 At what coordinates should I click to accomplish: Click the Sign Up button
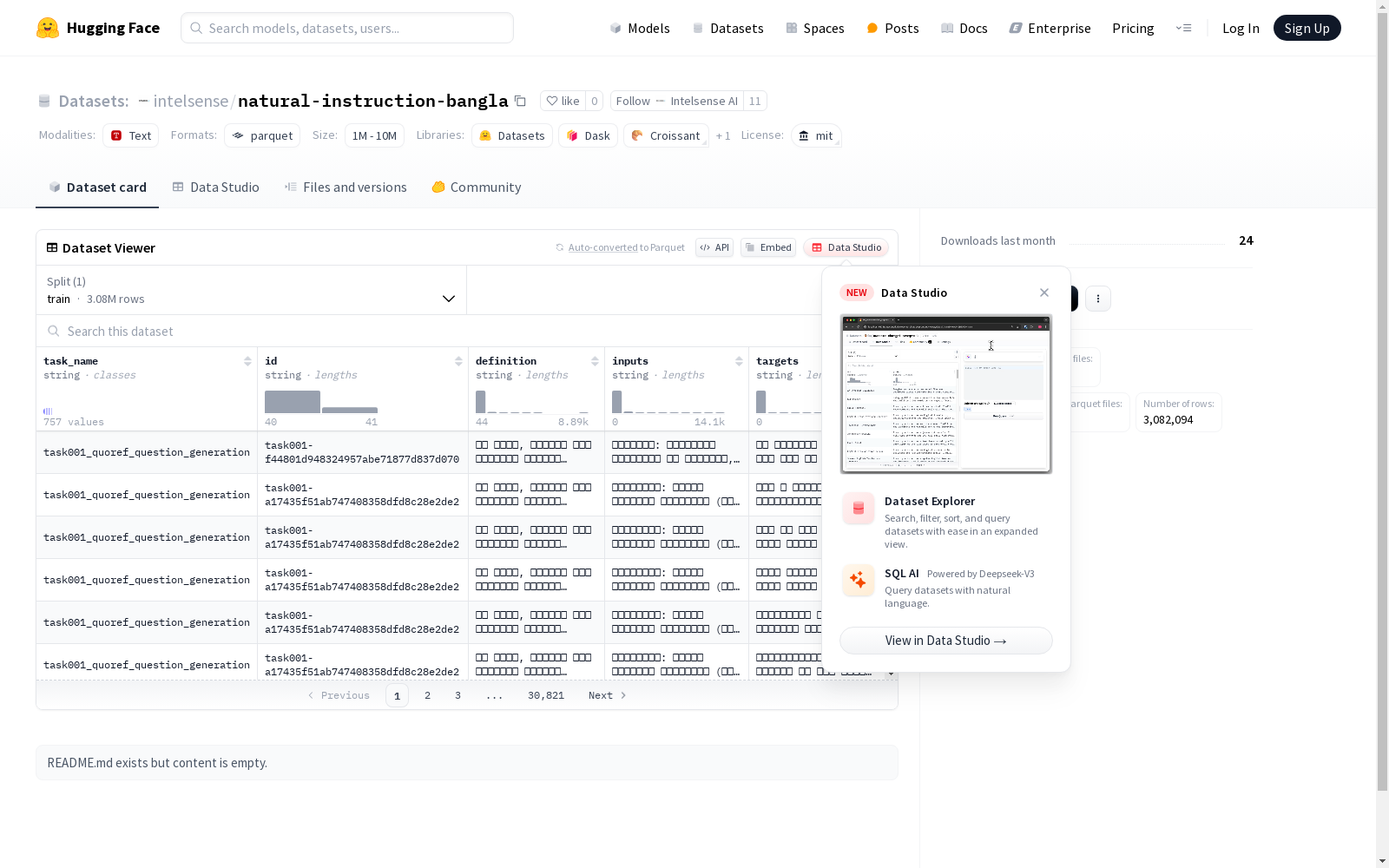coord(1307,28)
